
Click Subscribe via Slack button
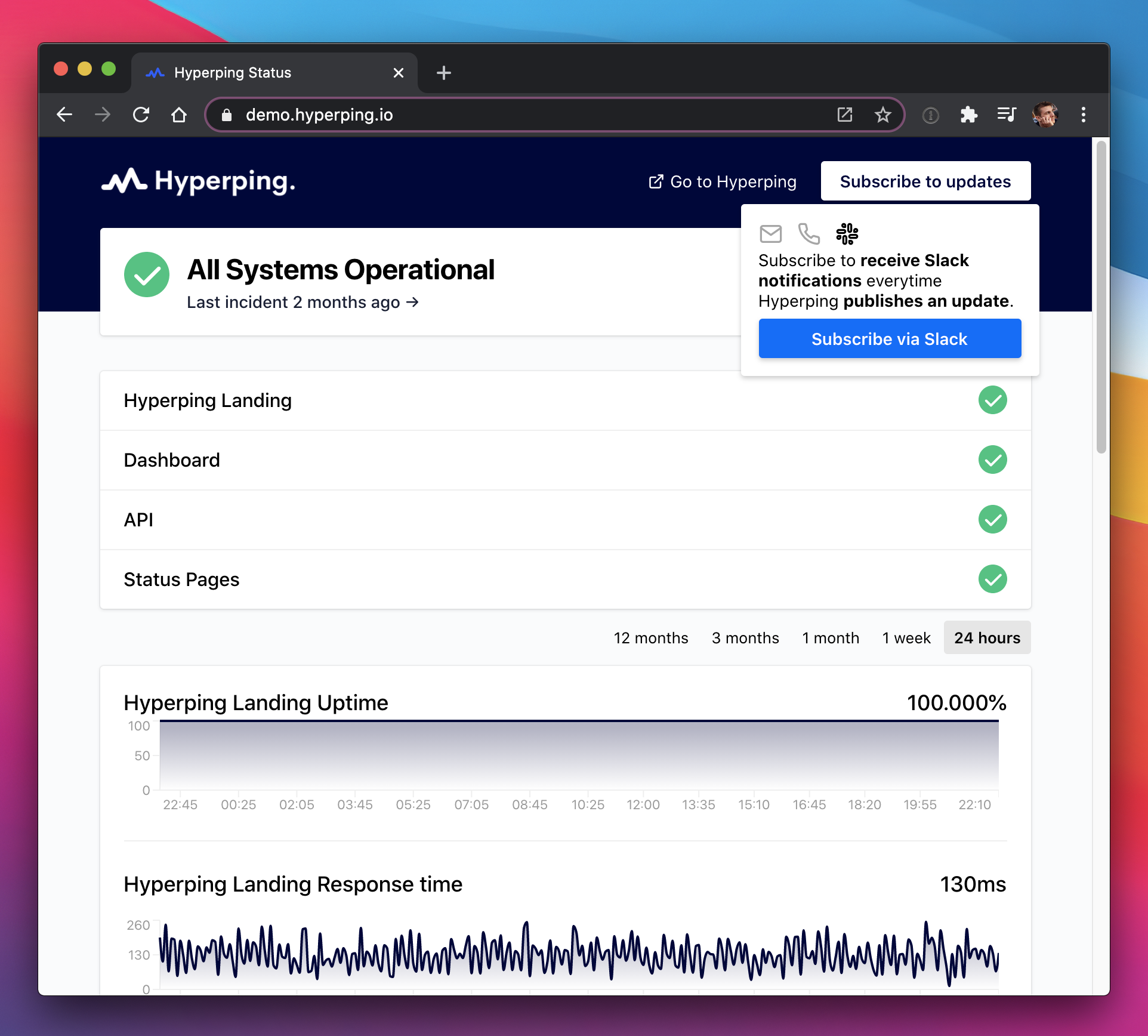pyautogui.click(x=890, y=338)
